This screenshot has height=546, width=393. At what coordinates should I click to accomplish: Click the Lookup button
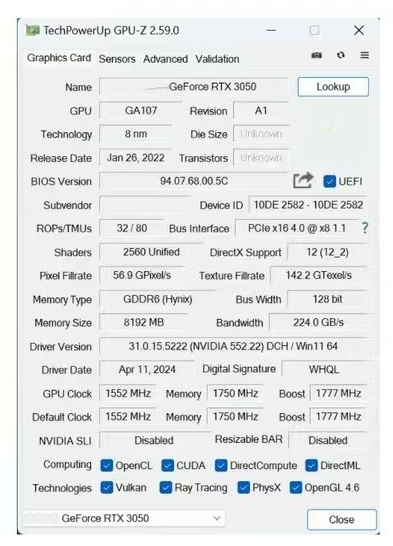click(x=333, y=87)
